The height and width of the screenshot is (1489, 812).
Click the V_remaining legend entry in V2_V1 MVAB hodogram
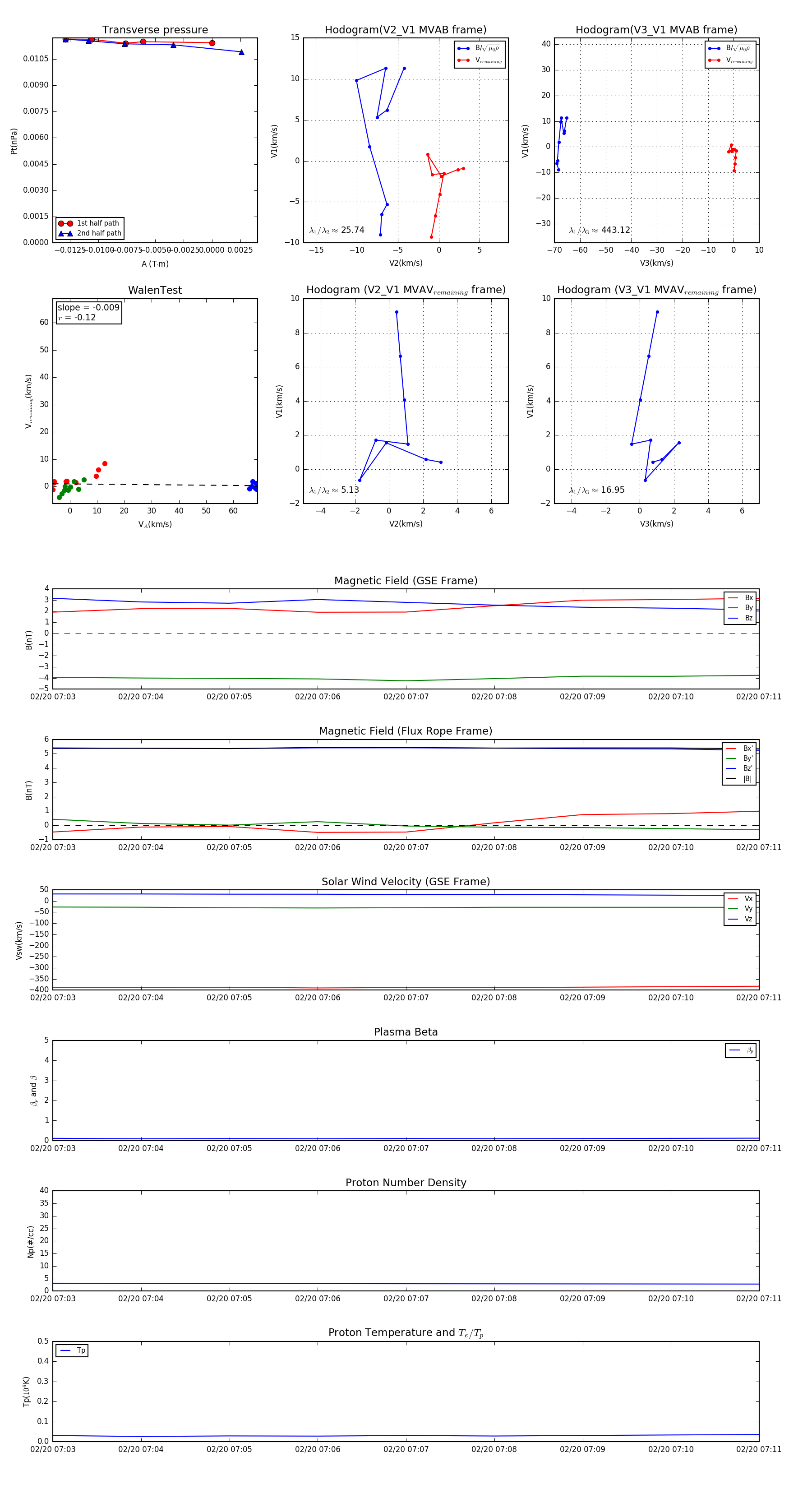click(x=480, y=60)
